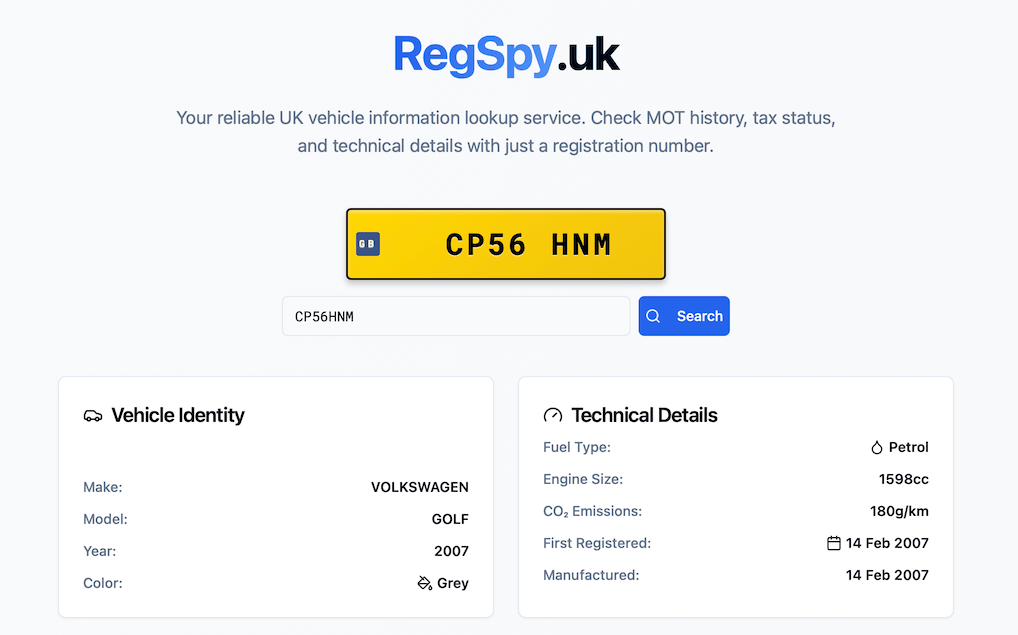Click the car icon beside Vehicle Identity

[93, 416]
